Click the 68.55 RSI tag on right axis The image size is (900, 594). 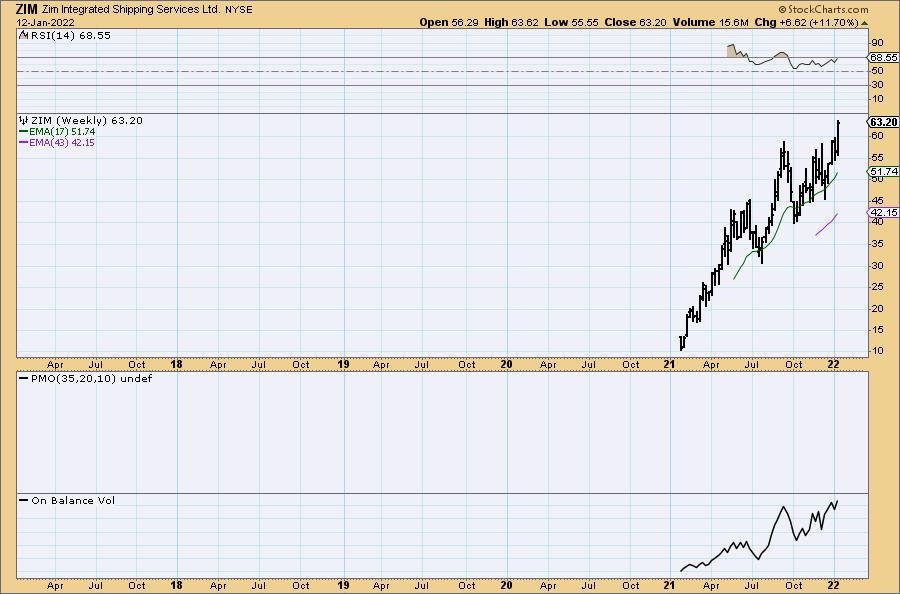883,57
